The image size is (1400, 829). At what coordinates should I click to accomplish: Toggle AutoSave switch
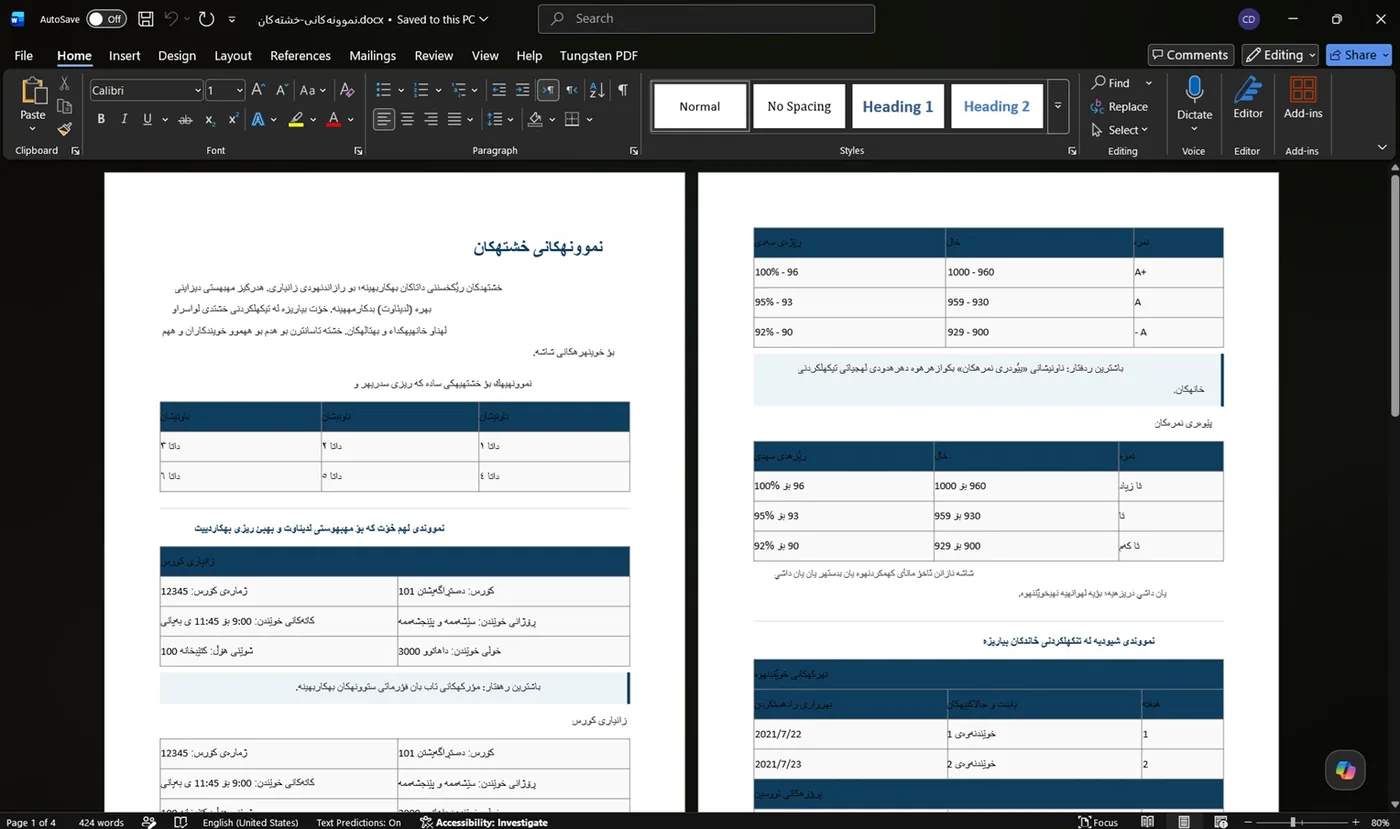coord(105,19)
